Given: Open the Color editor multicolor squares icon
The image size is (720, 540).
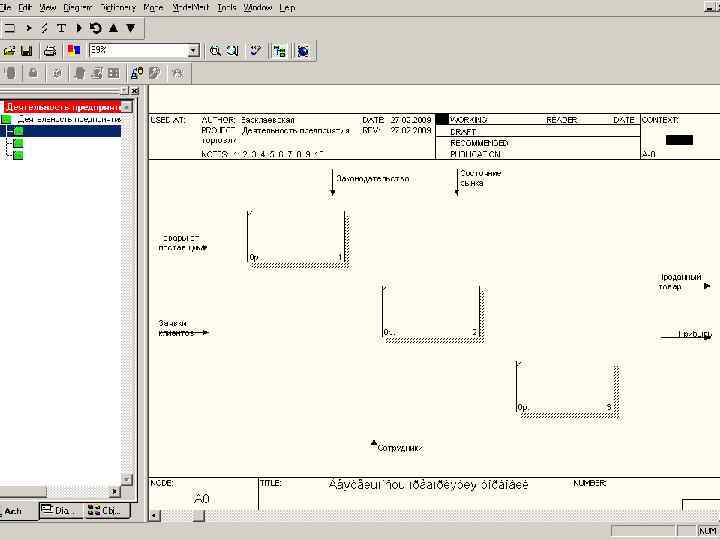Looking at the screenshot, I should [x=74, y=50].
